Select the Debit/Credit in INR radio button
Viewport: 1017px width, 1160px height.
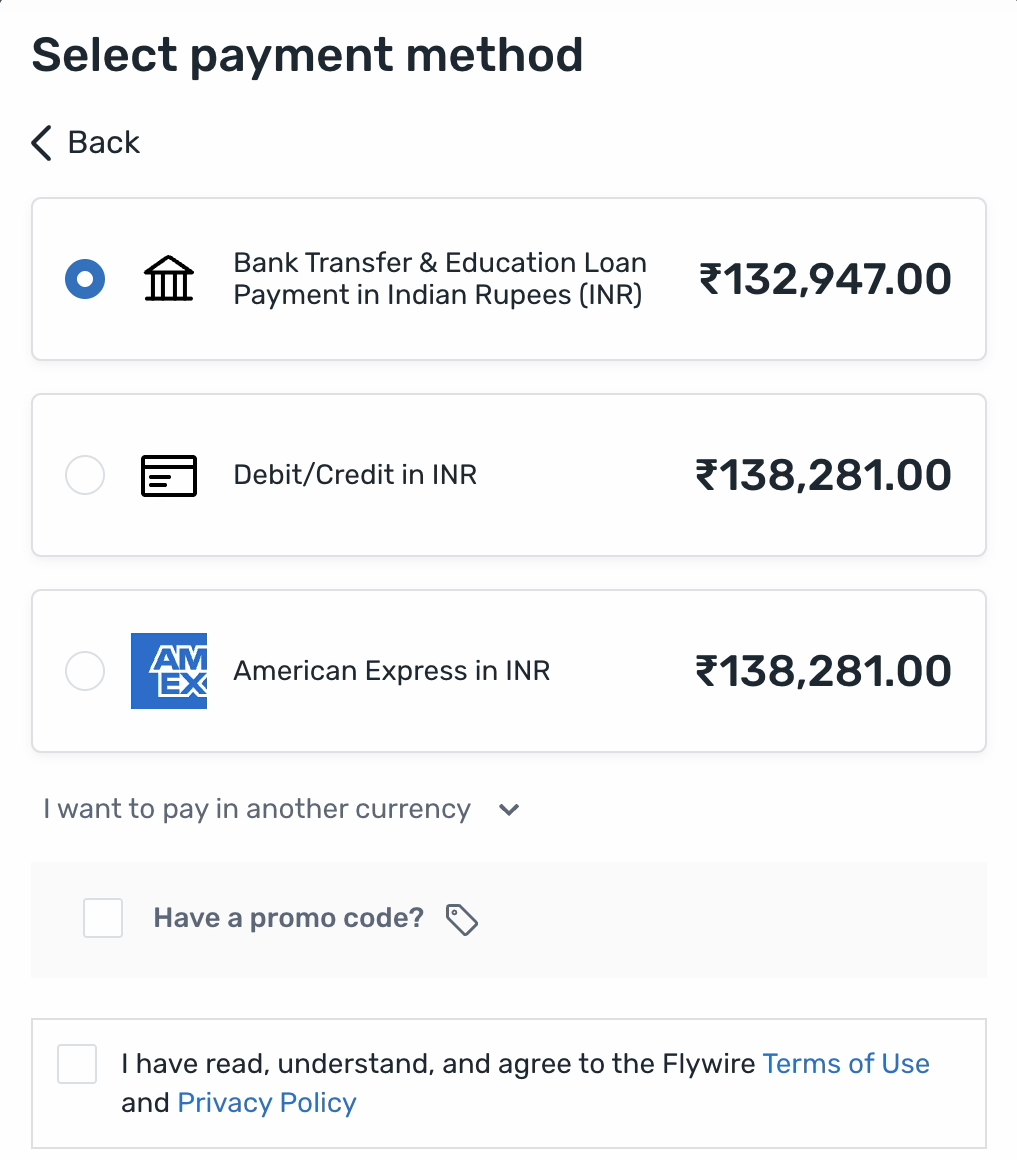point(85,475)
